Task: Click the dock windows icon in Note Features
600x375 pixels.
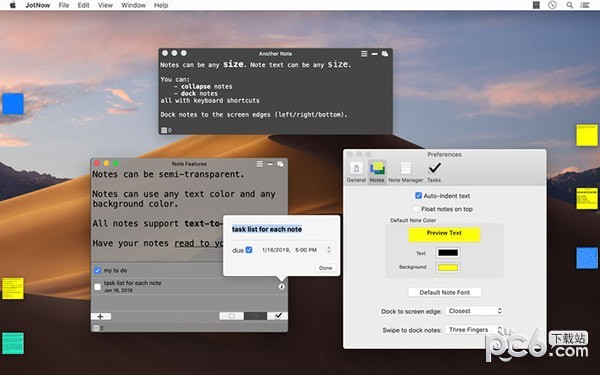Action: click(280, 164)
